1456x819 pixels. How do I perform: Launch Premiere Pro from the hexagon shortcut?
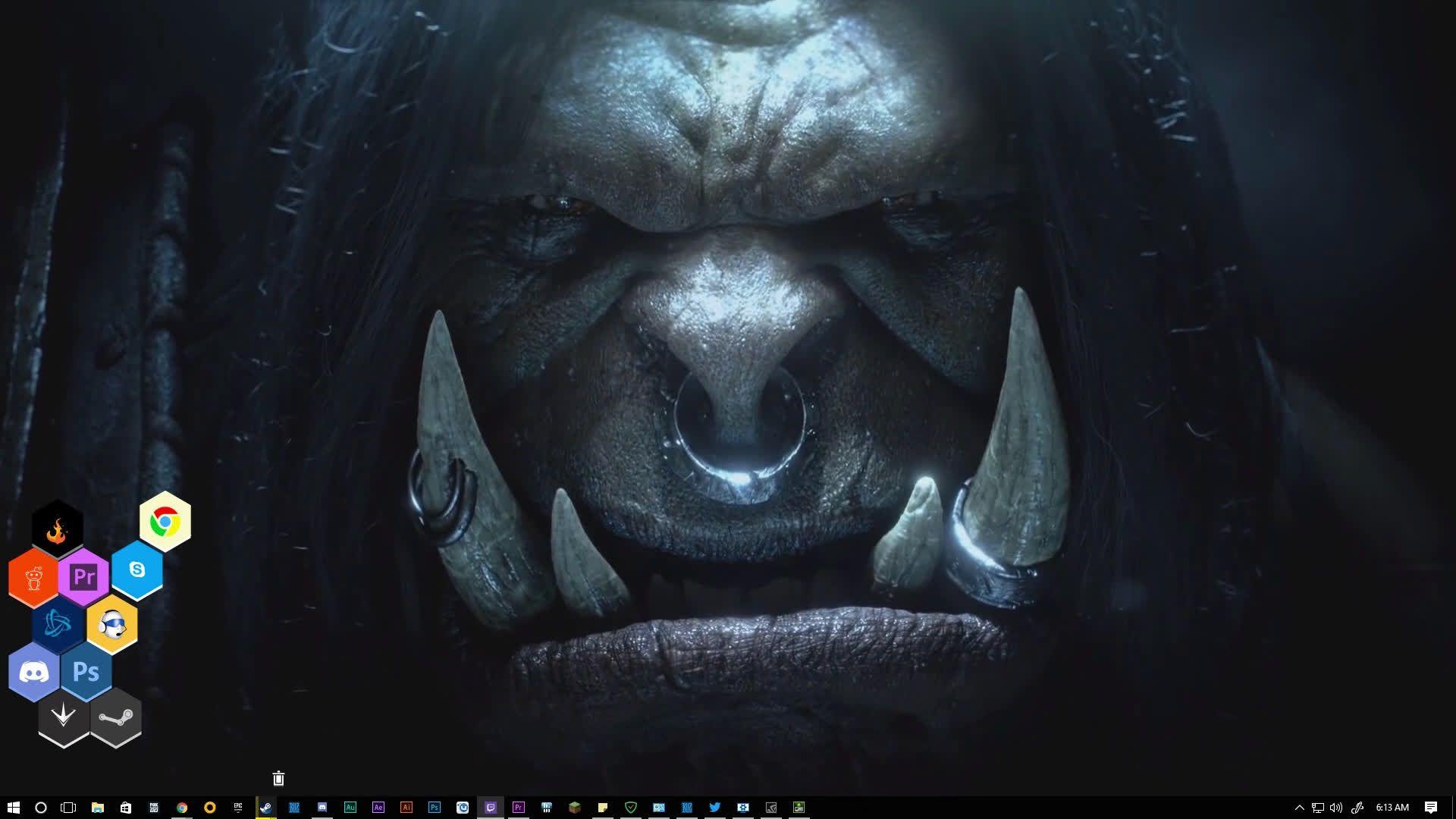click(x=84, y=577)
